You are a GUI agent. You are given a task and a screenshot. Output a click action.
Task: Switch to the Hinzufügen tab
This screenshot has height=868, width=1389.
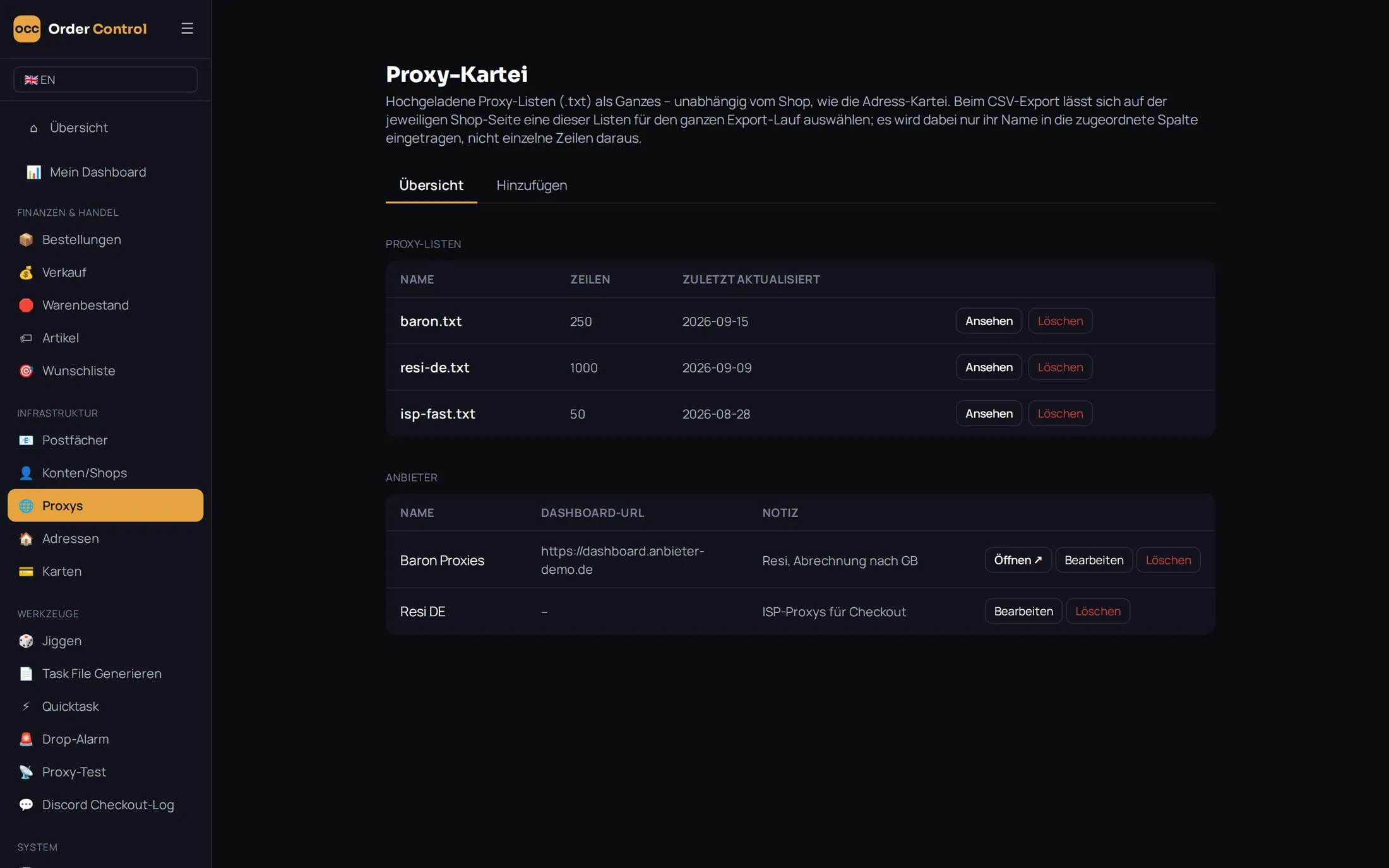(532, 186)
